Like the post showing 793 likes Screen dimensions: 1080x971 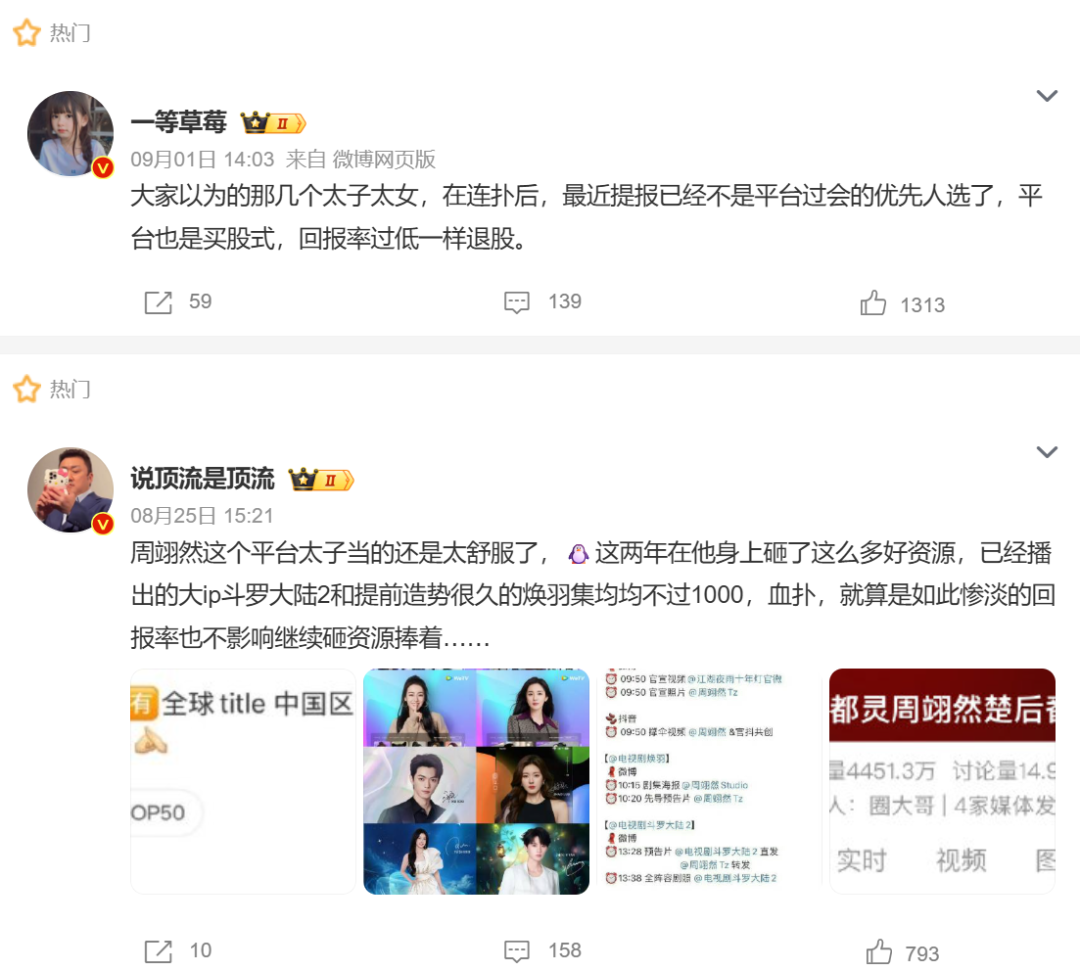click(x=878, y=952)
